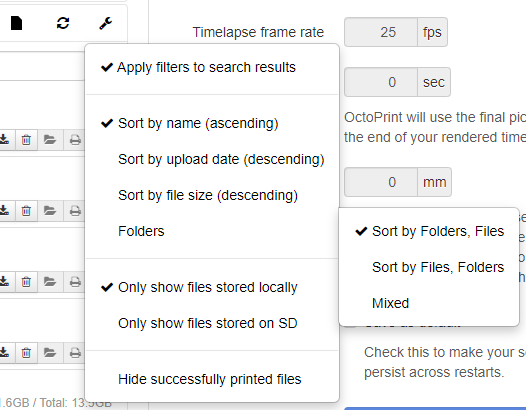Enable Hide successfully printed files
526x410 pixels.
tap(212, 379)
